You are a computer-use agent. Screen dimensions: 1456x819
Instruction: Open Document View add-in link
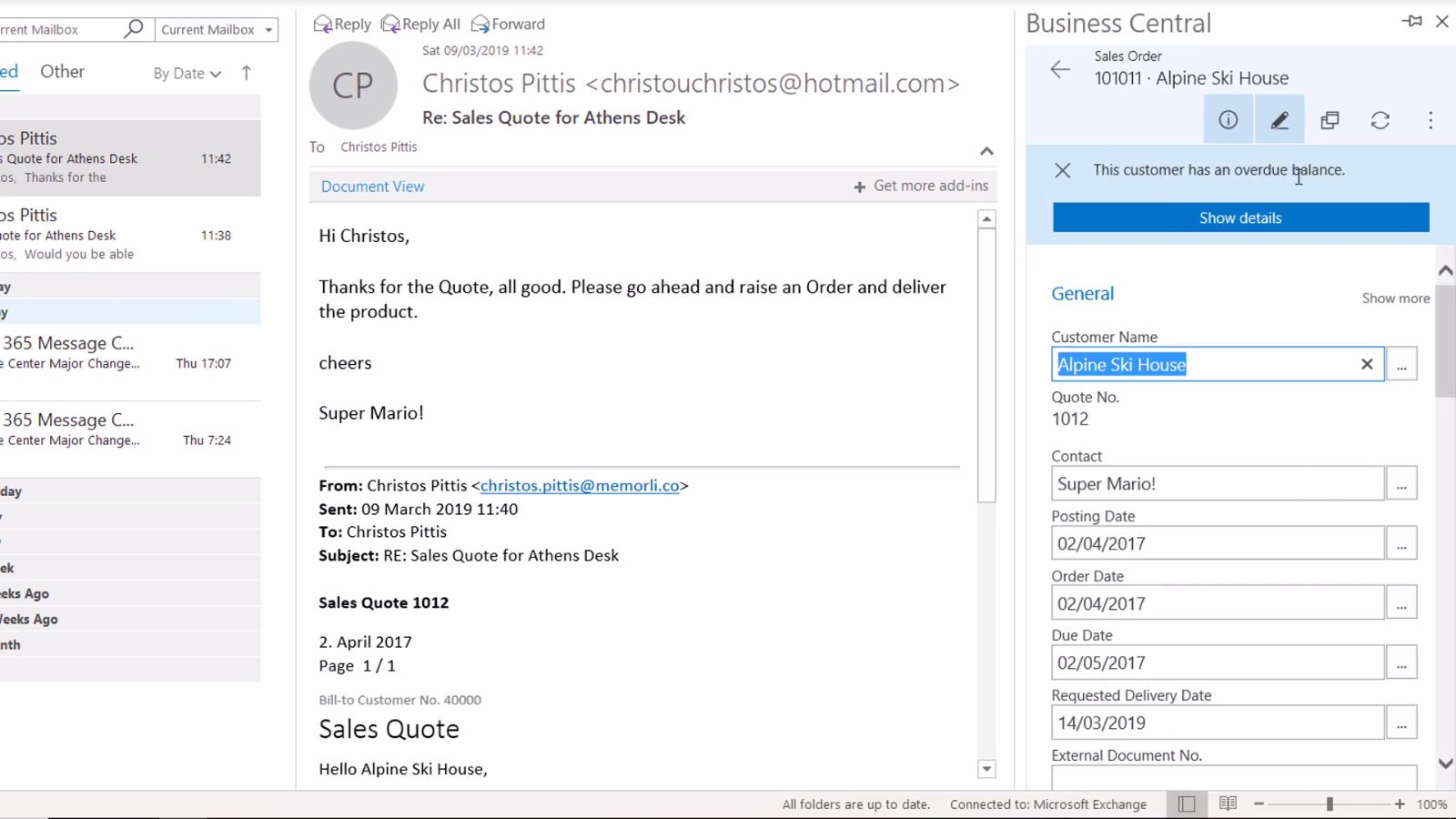(372, 186)
